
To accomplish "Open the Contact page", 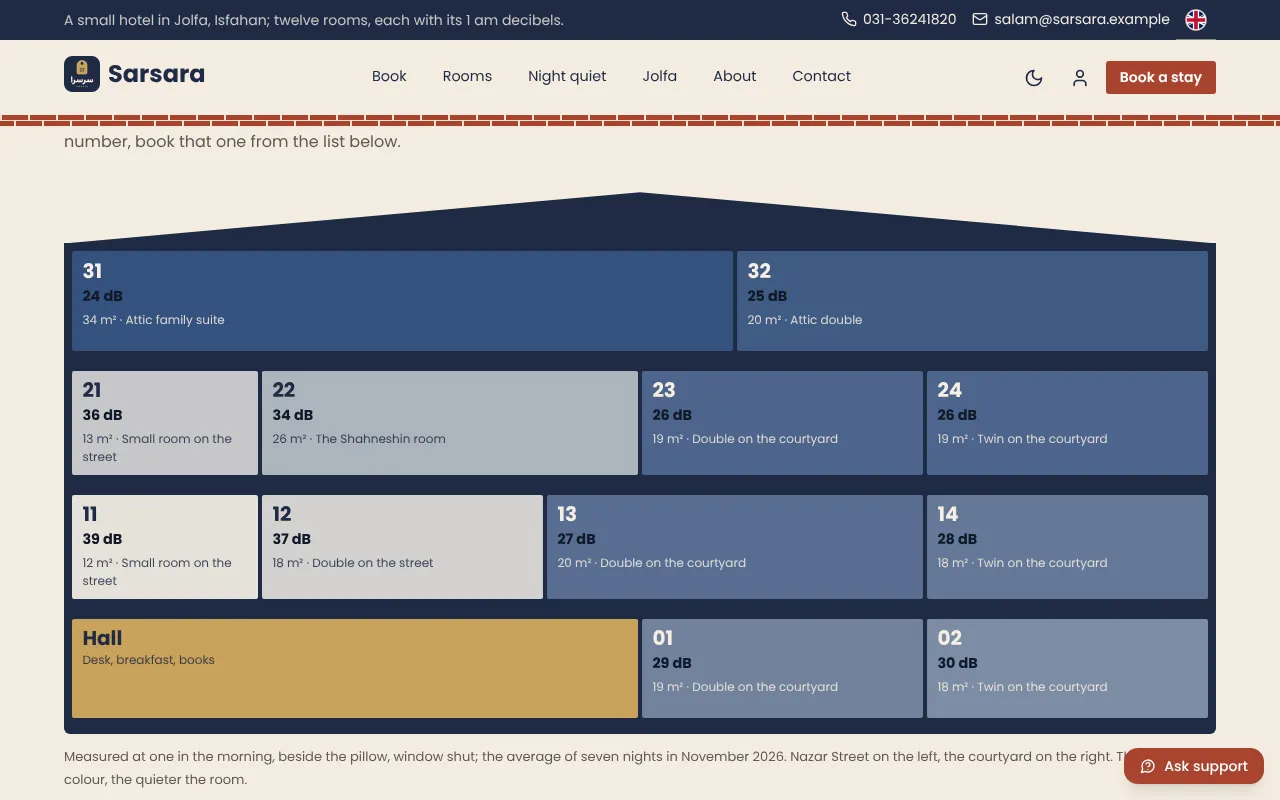I will click(x=821, y=76).
